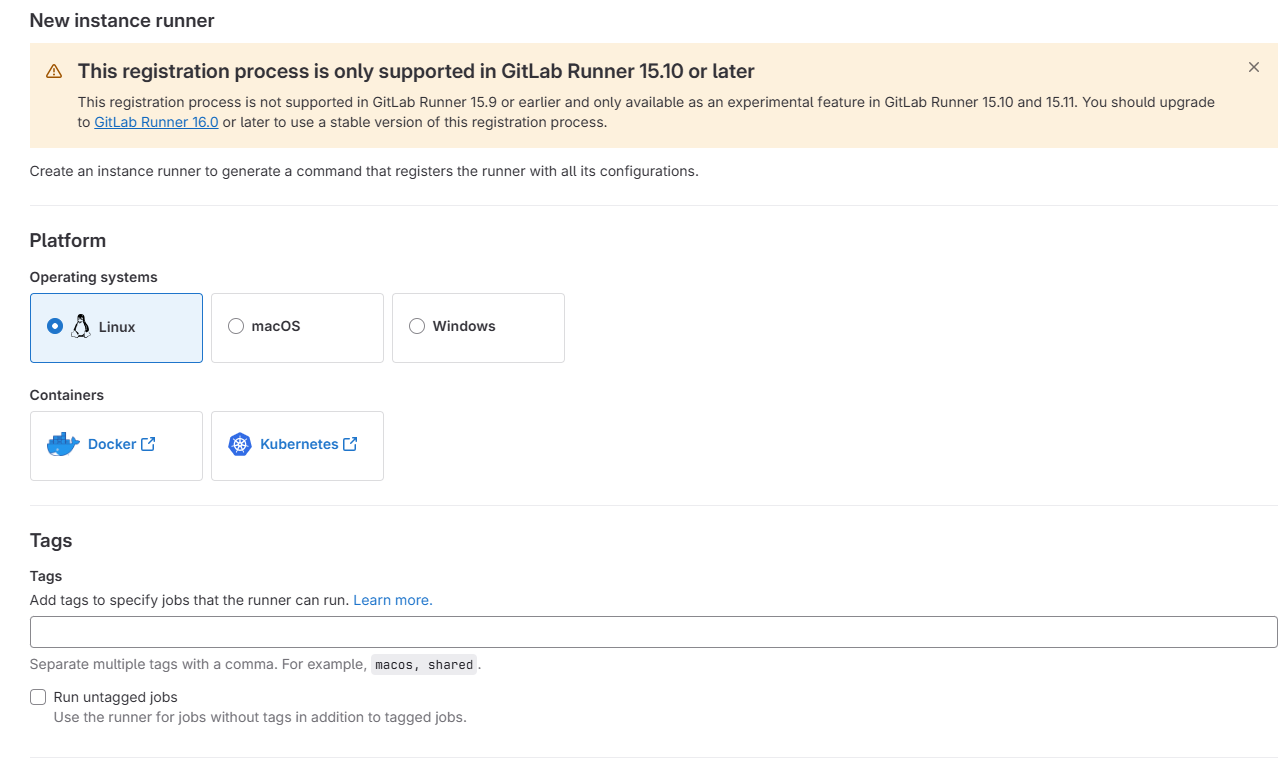Click the external link icon beside Docker
Viewport: 1287px width, 769px height.
coord(148,444)
